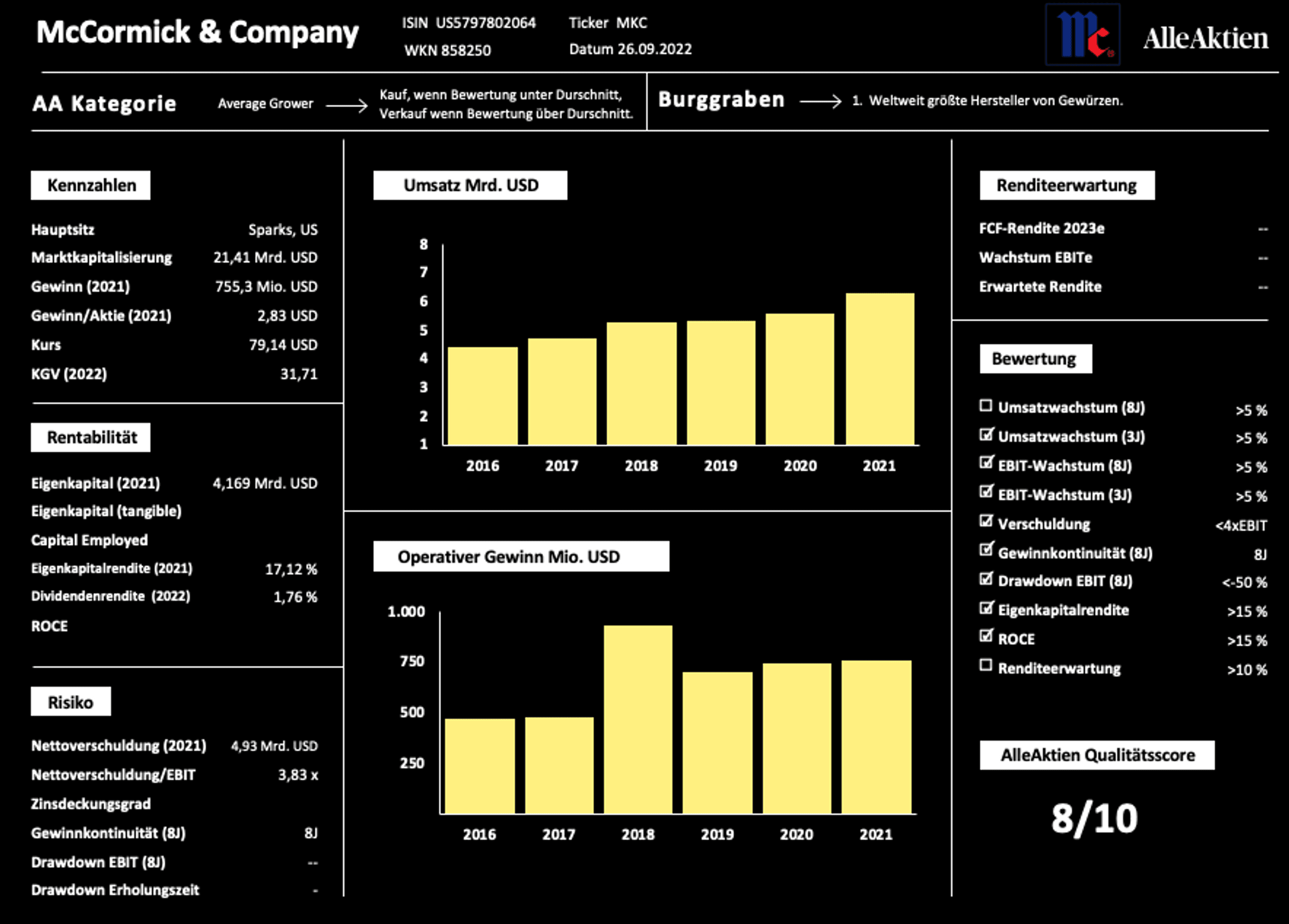
Task: Click the Ticker MKC text
Action: (x=608, y=23)
